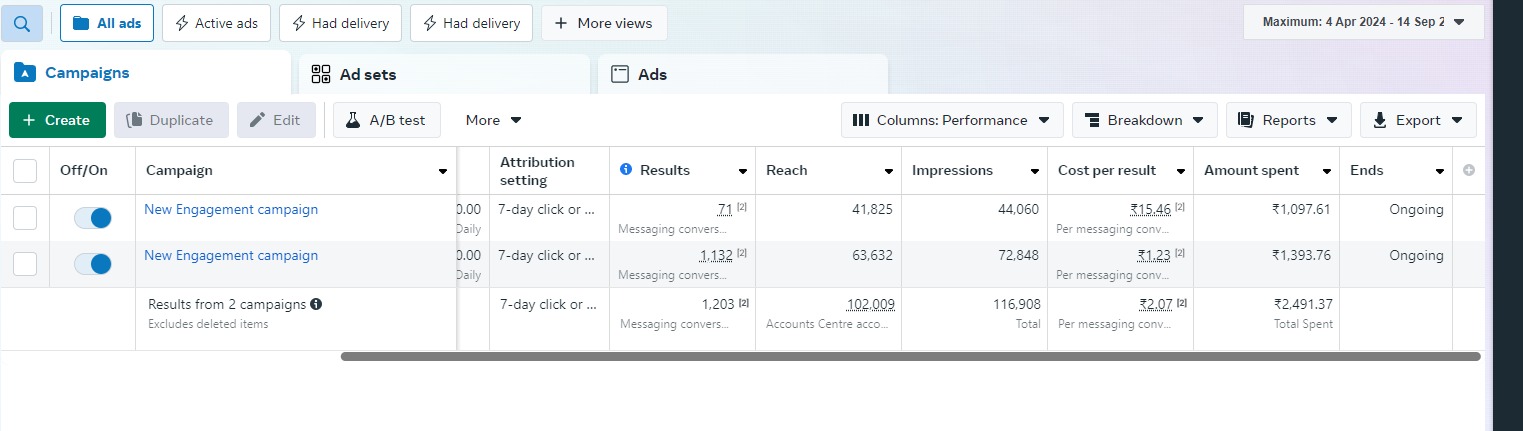Click info icon next to Results from 2 campaigns

point(316,304)
